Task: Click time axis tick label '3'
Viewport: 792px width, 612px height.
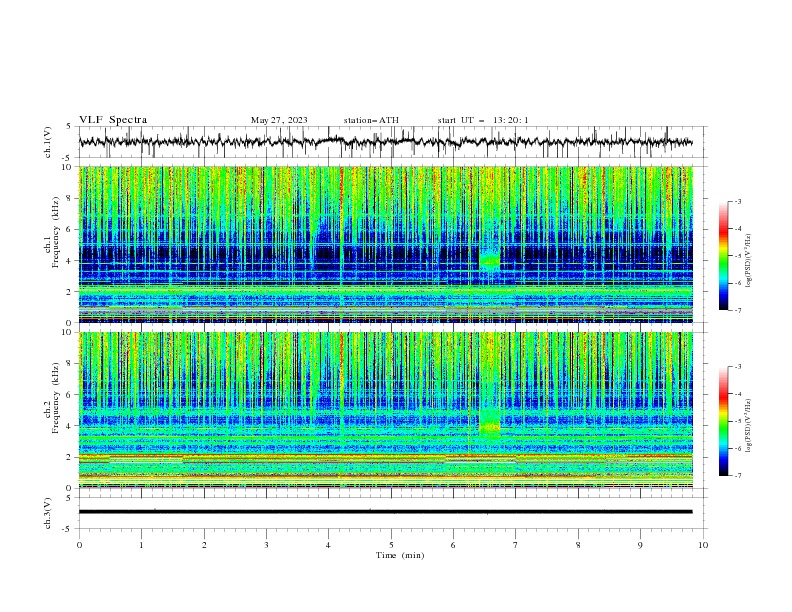Action: pos(266,545)
